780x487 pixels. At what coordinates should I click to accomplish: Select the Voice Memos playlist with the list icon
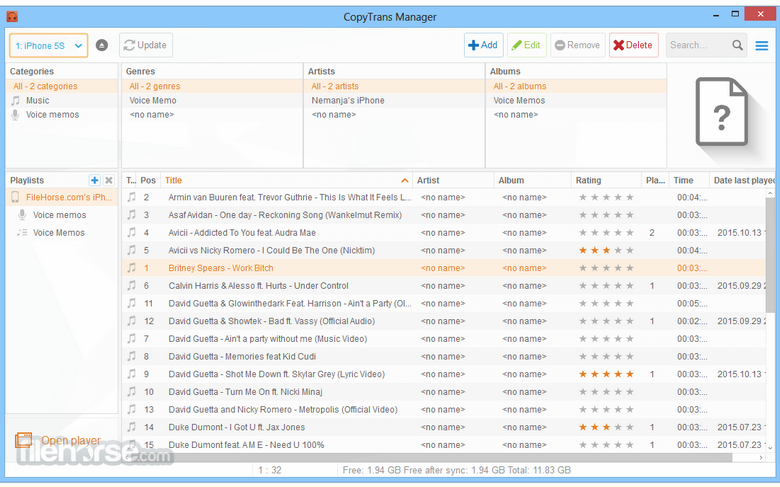62,233
